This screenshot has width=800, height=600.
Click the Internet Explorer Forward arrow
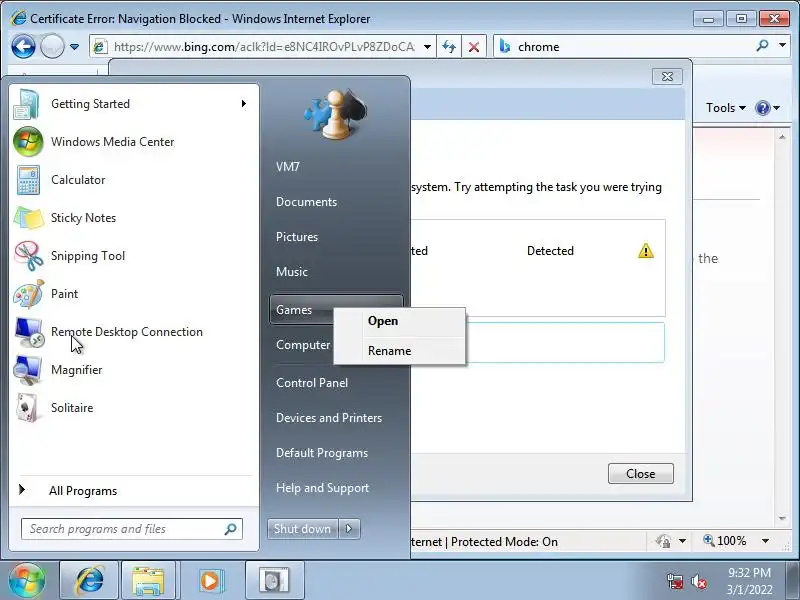(52, 47)
